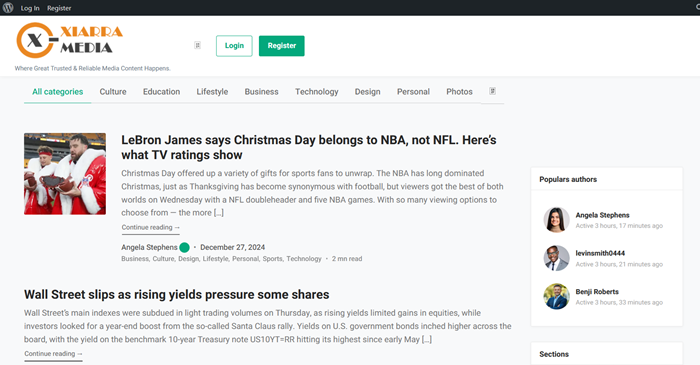700x365 pixels.
Task: Open Technology tag under LeBron article
Action: tap(304, 259)
